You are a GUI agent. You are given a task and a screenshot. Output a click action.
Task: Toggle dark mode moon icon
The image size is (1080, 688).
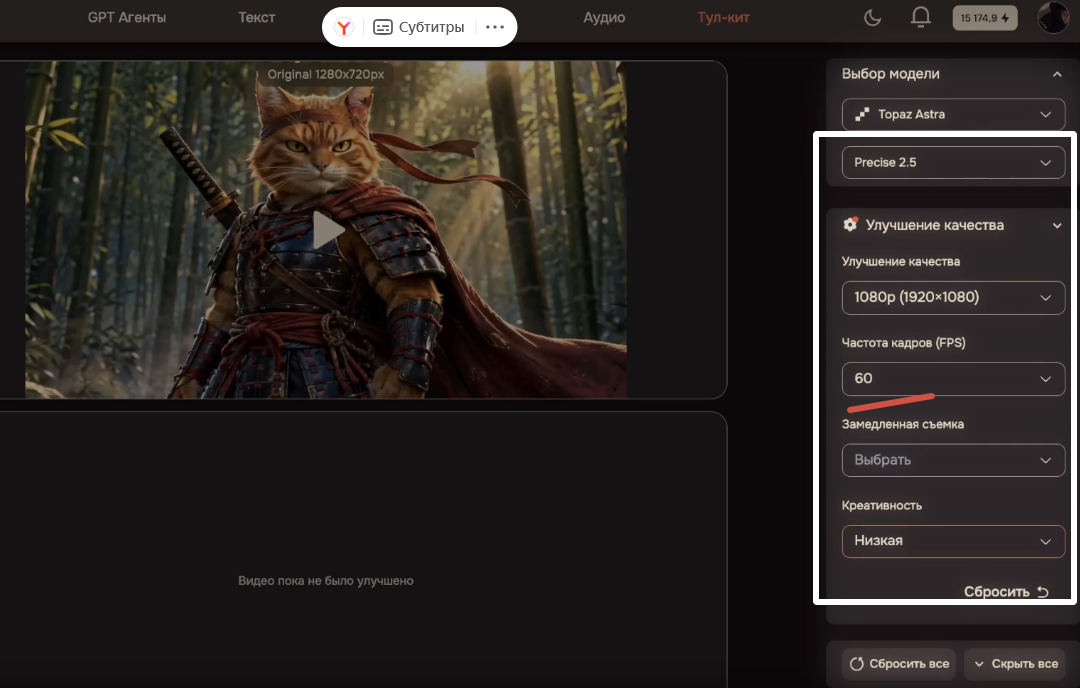(x=873, y=18)
